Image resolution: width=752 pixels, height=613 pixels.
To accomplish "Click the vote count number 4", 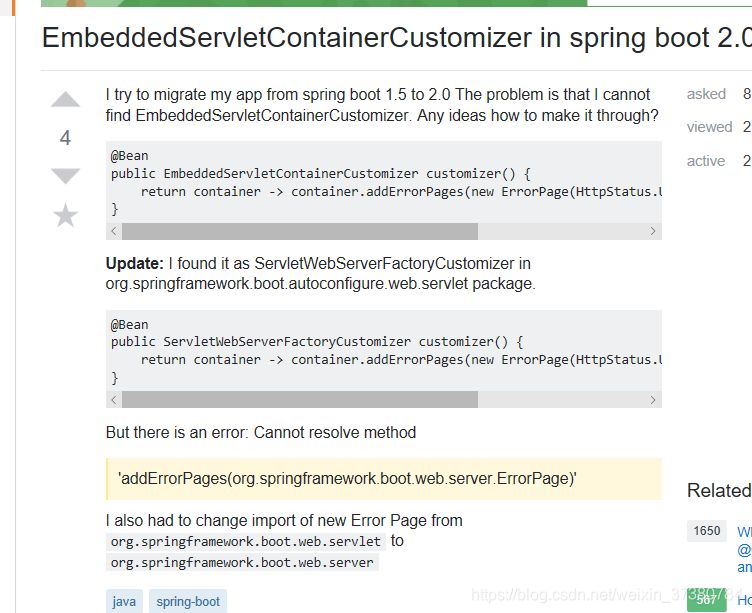I will pyautogui.click(x=65, y=138).
